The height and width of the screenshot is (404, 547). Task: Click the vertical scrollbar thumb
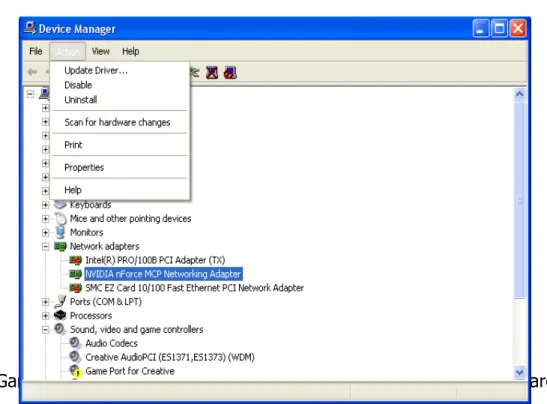519,201
